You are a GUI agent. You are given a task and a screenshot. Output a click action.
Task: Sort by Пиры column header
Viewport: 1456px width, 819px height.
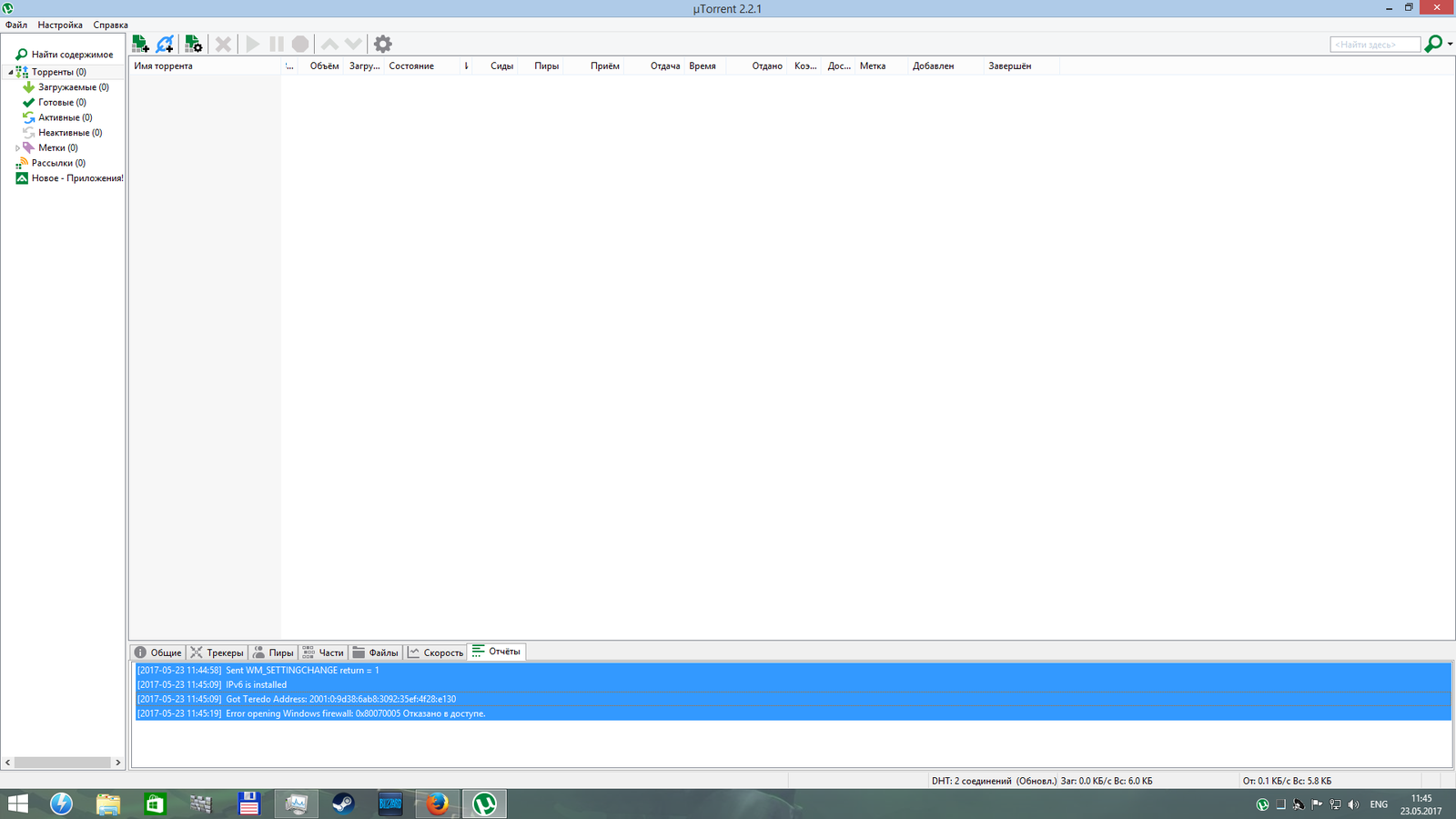click(542, 66)
